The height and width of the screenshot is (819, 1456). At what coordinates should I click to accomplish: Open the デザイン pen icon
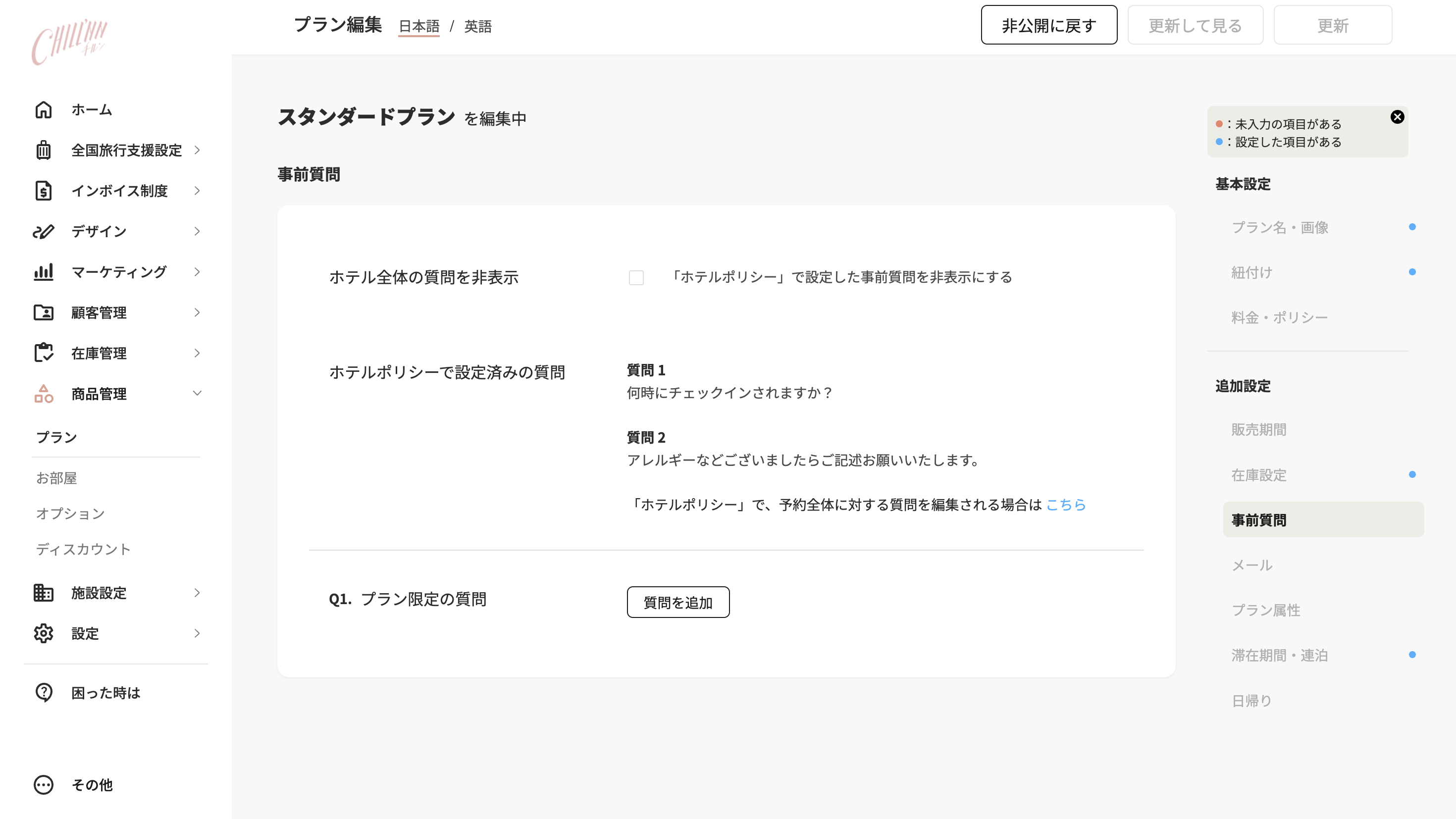point(44,231)
